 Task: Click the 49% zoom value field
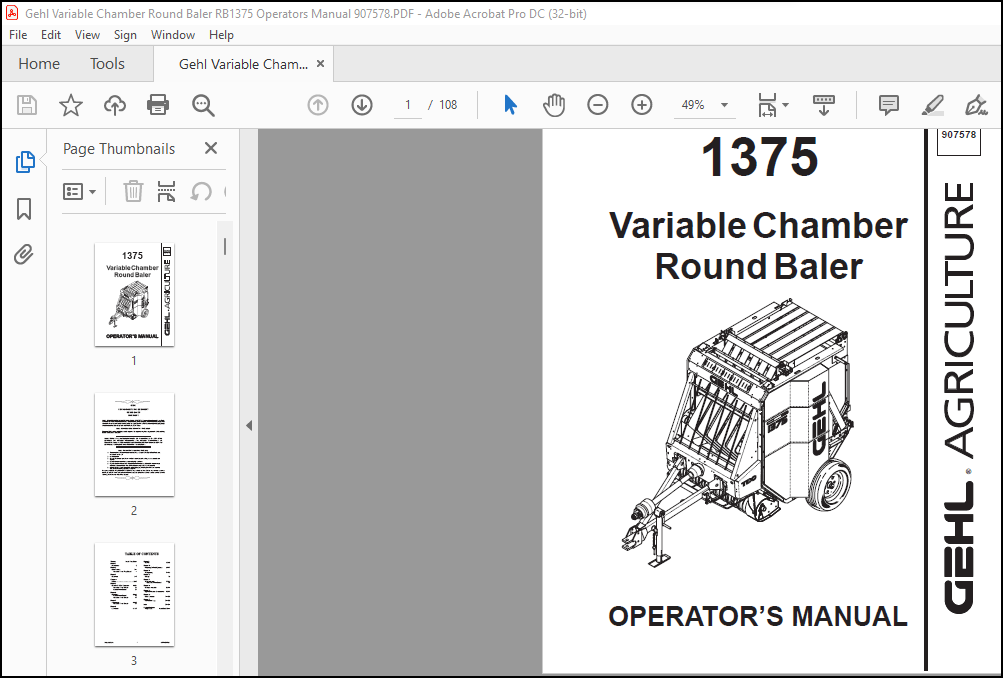tap(693, 105)
